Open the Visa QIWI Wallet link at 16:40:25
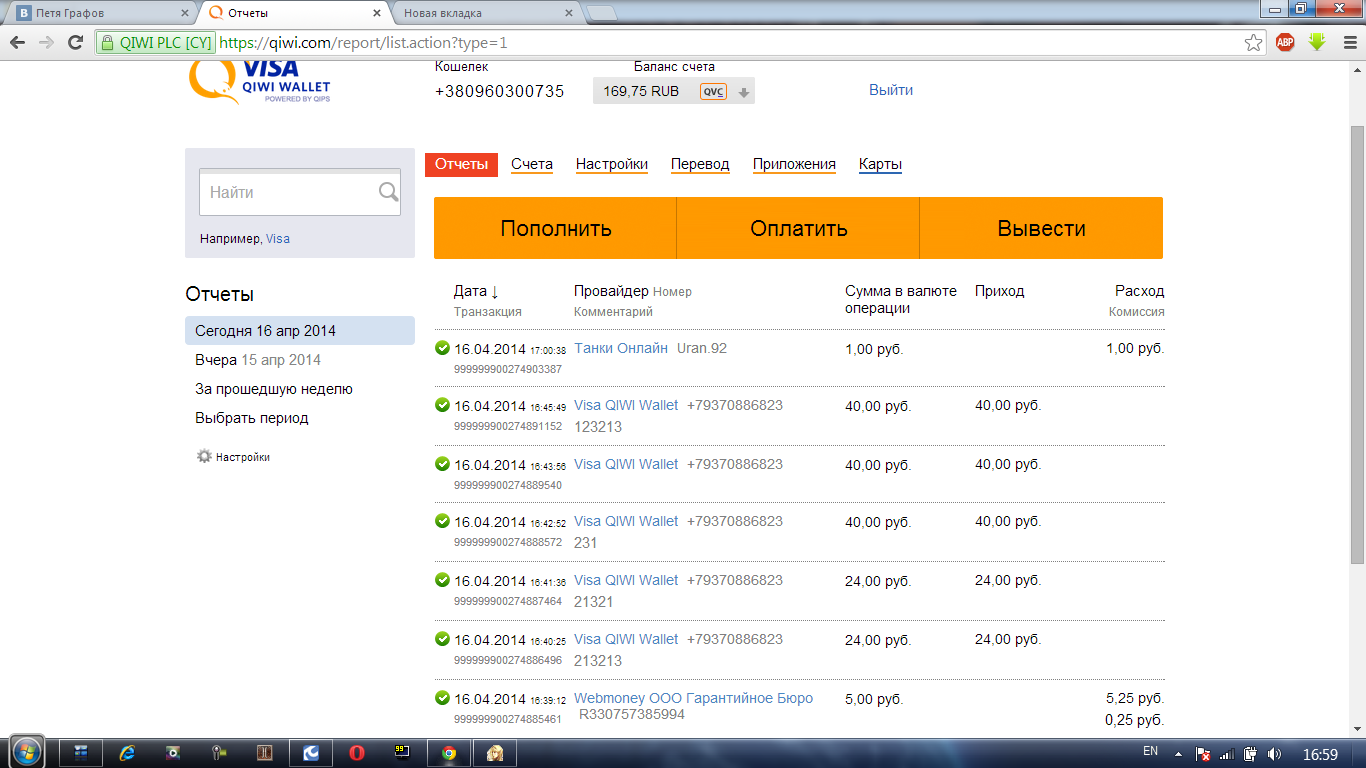The width and height of the screenshot is (1366, 768). point(626,639)
